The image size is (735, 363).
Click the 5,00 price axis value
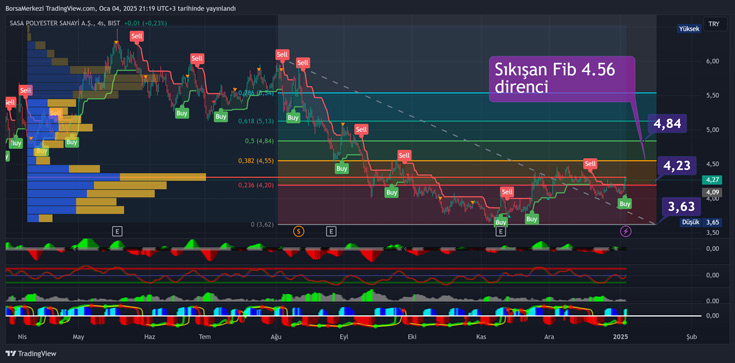tap(712, 129)
